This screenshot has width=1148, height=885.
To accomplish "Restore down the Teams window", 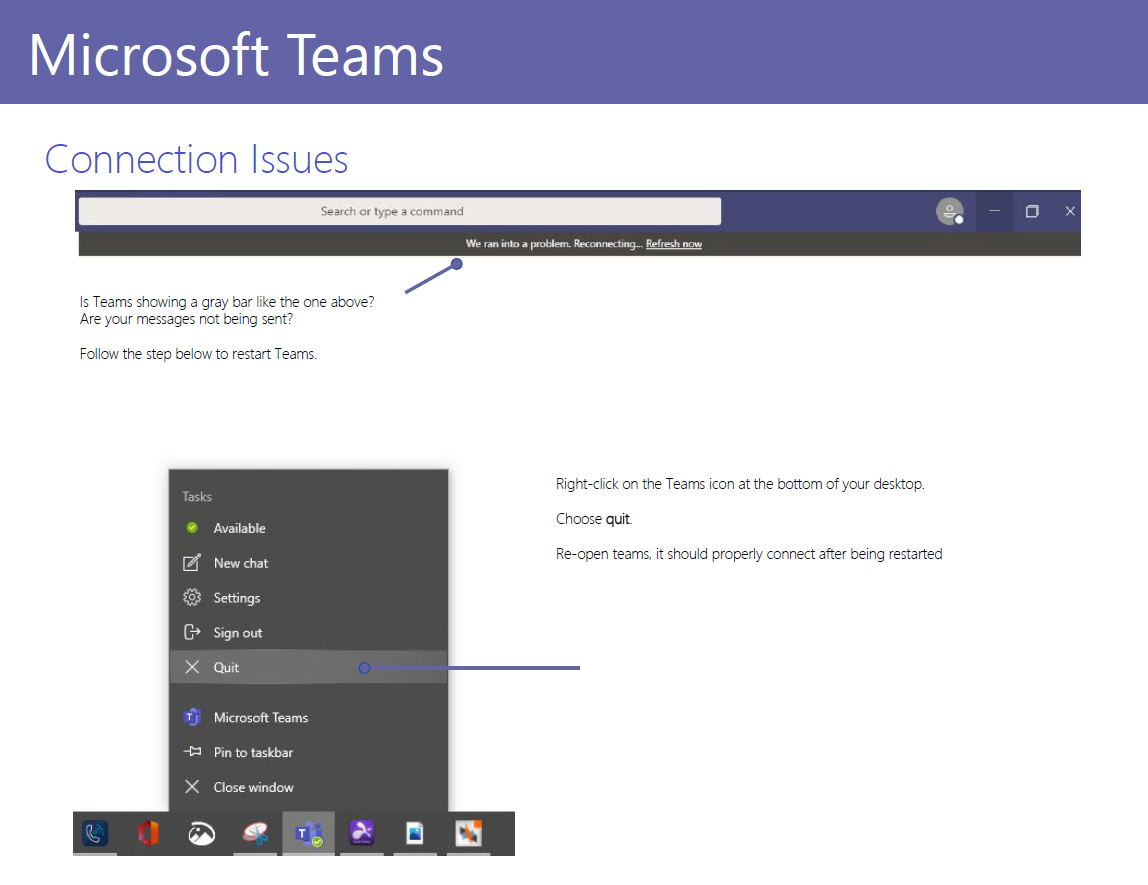I will click(x=1032, y=211).
